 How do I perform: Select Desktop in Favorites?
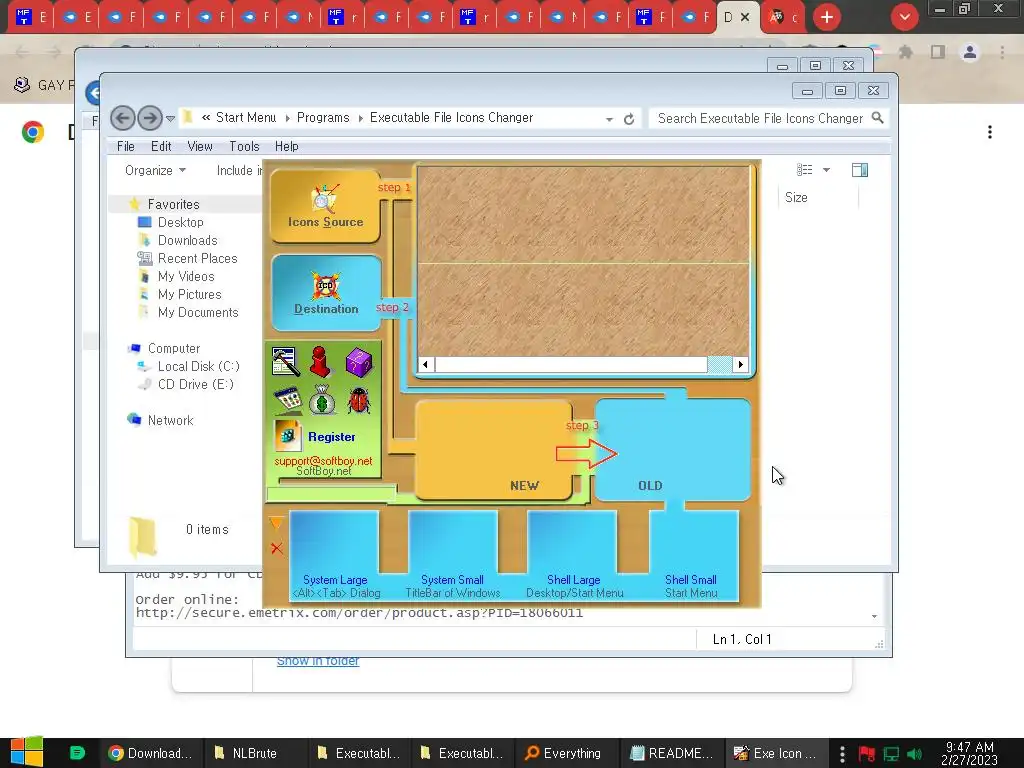coord(180,223)
